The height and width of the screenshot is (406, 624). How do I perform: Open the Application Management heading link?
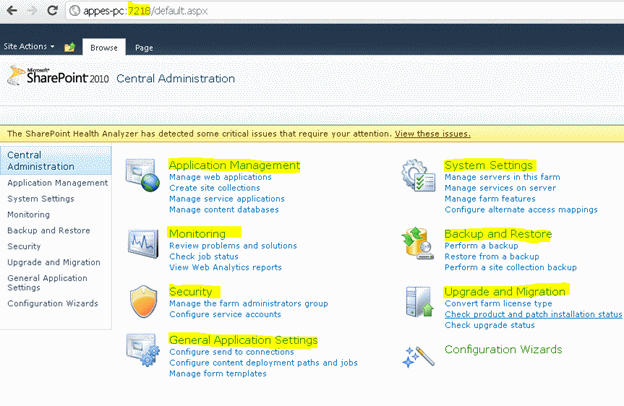pos(234,165)
